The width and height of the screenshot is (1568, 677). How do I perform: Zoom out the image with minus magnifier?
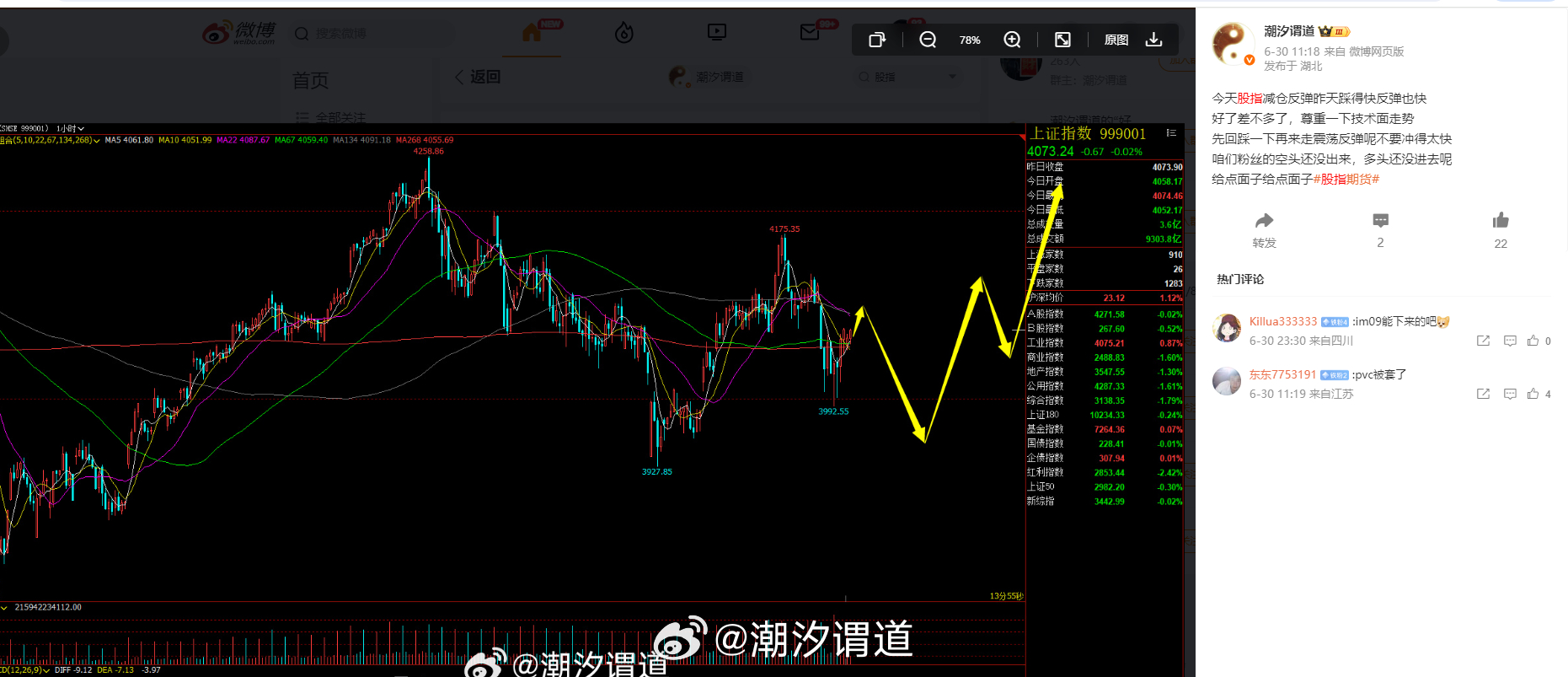[928, 40]
